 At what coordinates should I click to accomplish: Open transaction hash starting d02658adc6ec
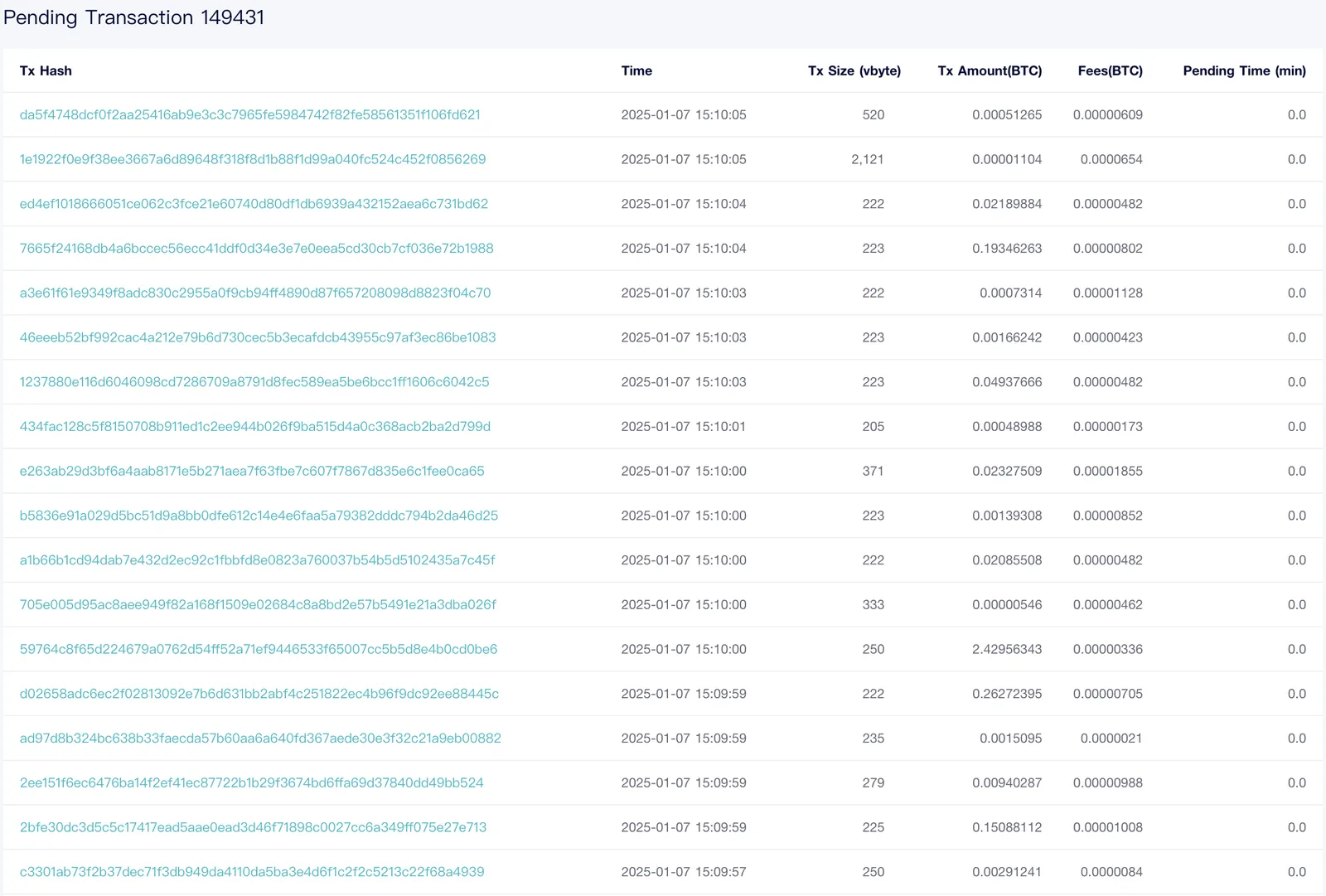coord(259,694)
